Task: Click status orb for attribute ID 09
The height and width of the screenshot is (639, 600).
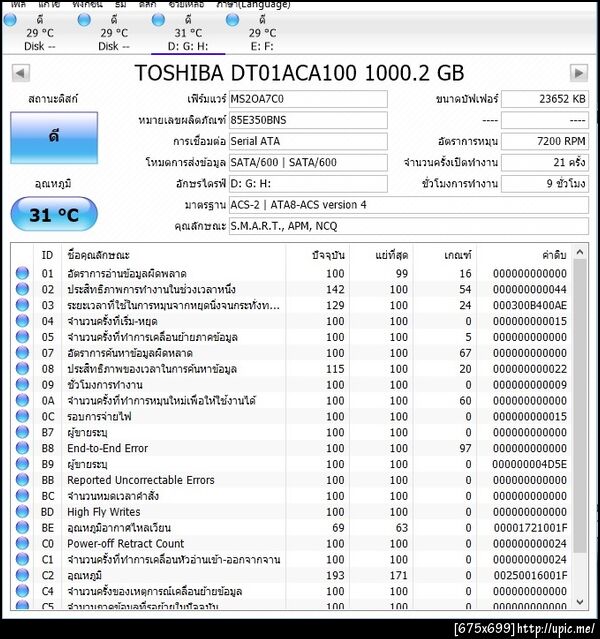Action: tap(22, 384)
